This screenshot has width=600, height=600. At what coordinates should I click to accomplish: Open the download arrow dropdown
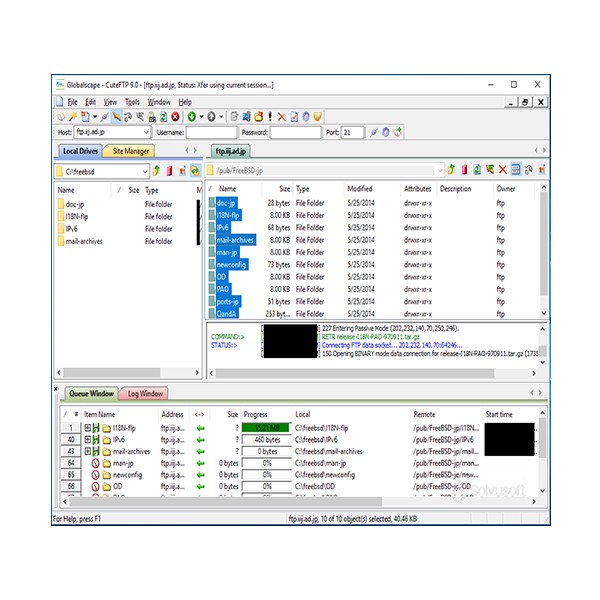tap(201, 117)
